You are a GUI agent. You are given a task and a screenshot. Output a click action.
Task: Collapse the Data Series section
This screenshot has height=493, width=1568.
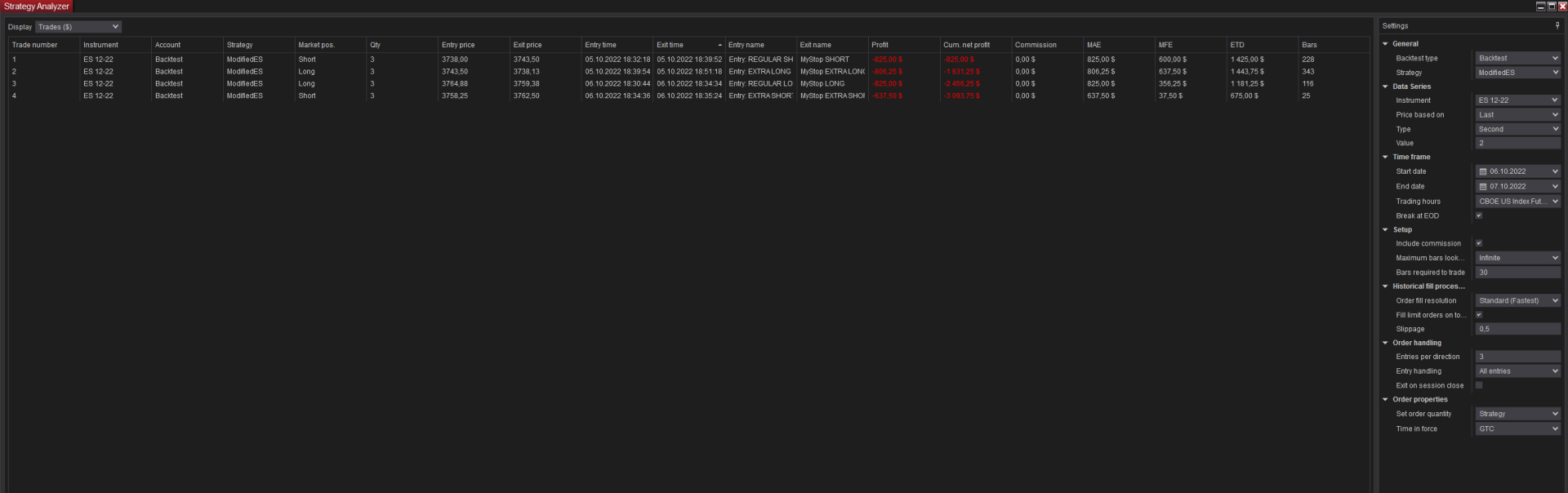pyautogui.click(x=1385, y=87)
